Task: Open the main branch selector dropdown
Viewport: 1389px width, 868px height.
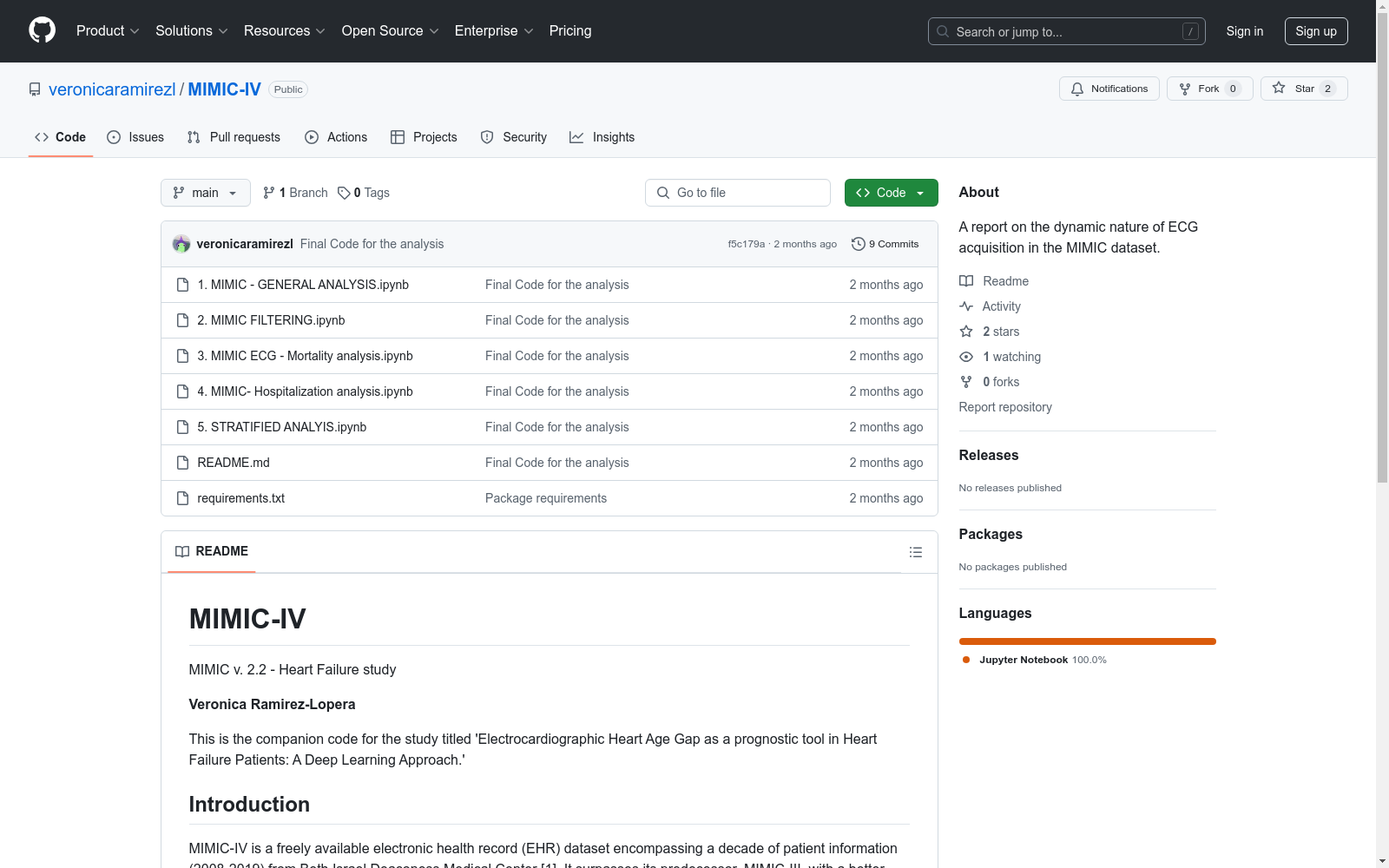Action: pyautogui.click(x=206, y=193)
